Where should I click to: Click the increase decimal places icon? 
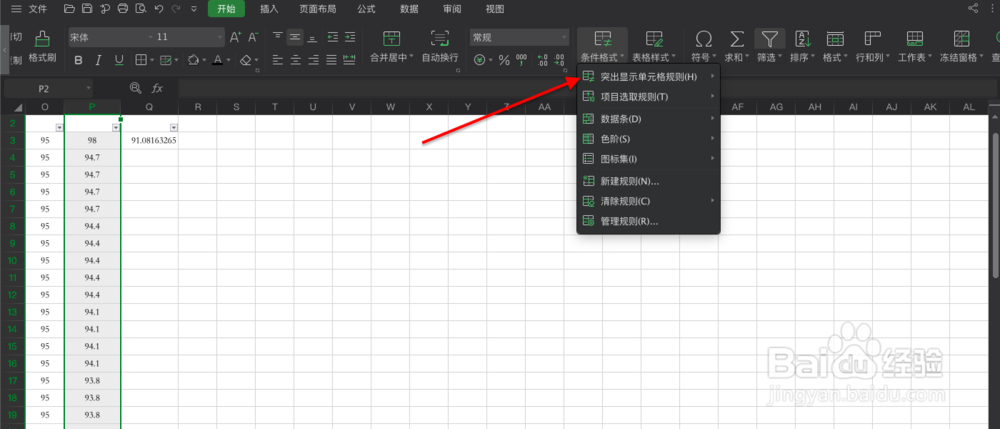tap(542, 60)
